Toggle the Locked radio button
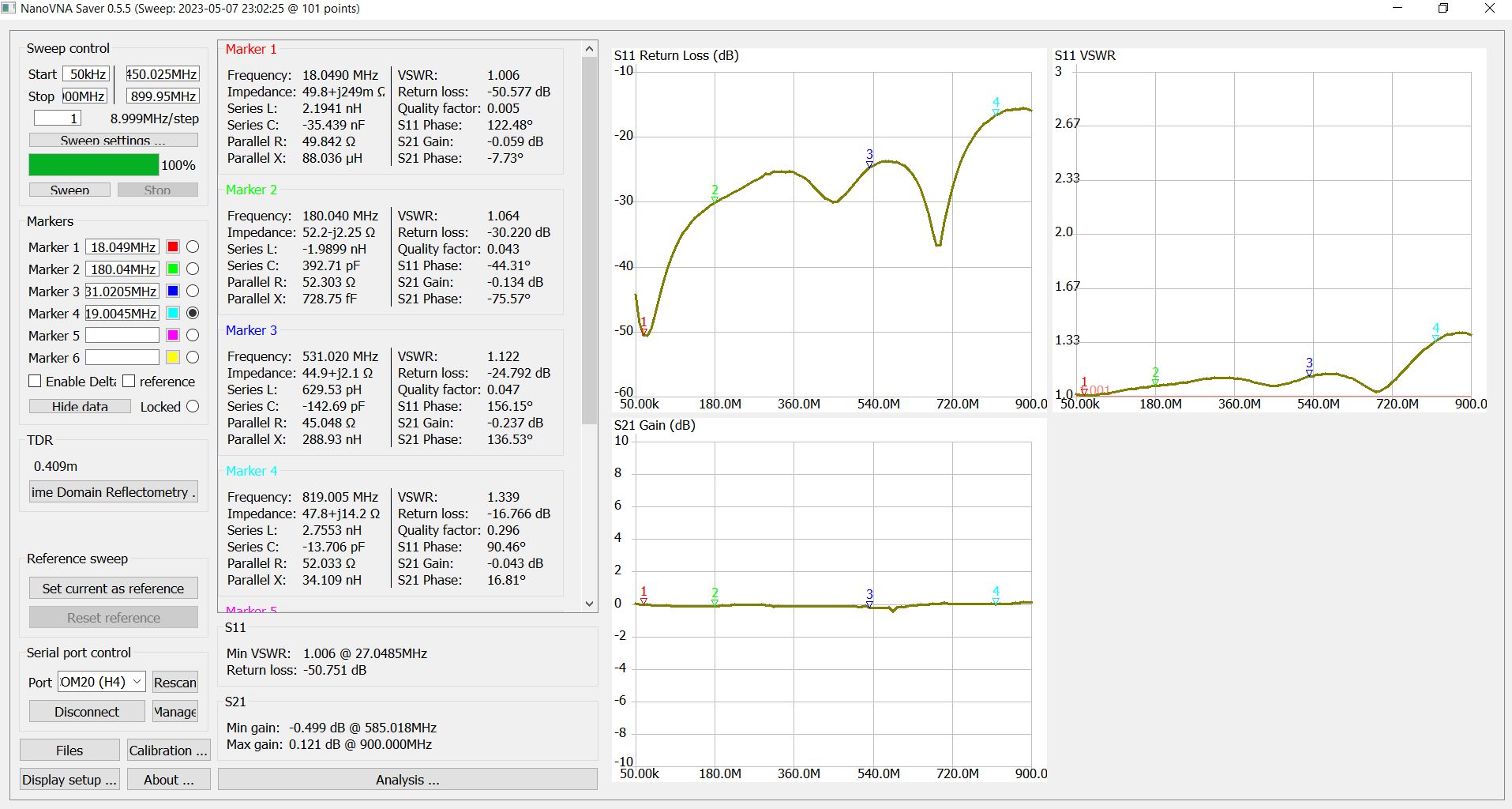This screenshot has width=1512, height=809. (x=193, y=407)
